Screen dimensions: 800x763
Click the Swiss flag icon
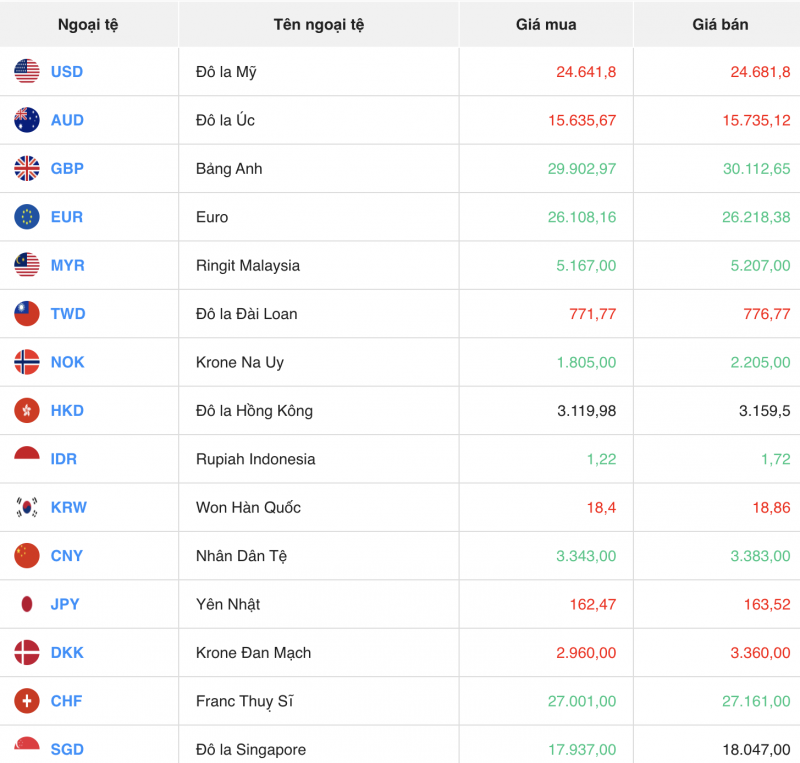27,701
